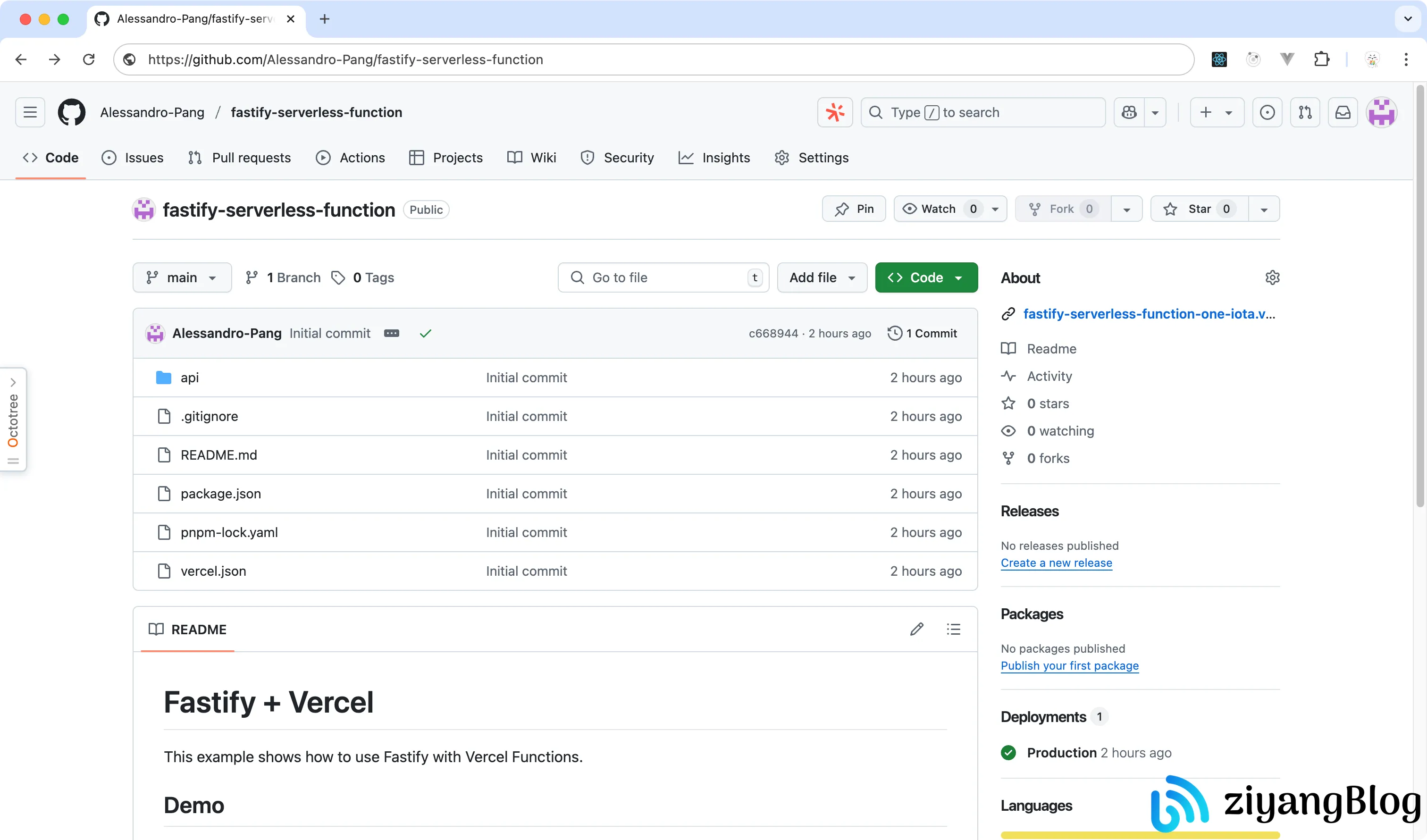Expand the commit message ellipsis
The width and height of the screenshot is (1427, 840).
pos(391,334)
